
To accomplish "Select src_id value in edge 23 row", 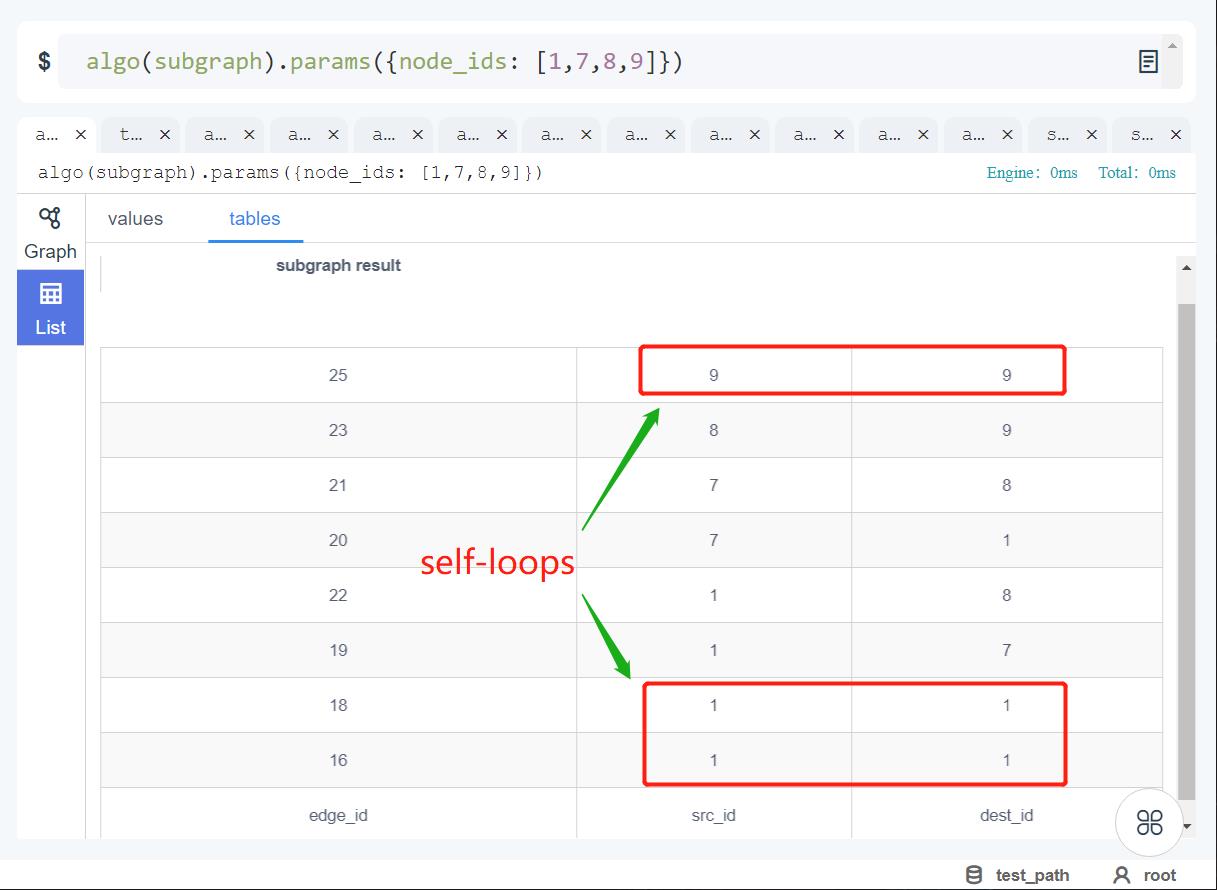I will 713,430.
